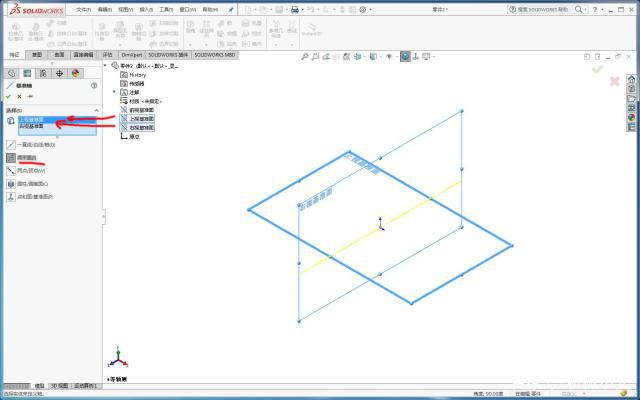Viewport: 640px width, 400px height.
Task: Select 右视基准面 (Right Plane) in the flyout tree
Action: click(x=137, y=128)
